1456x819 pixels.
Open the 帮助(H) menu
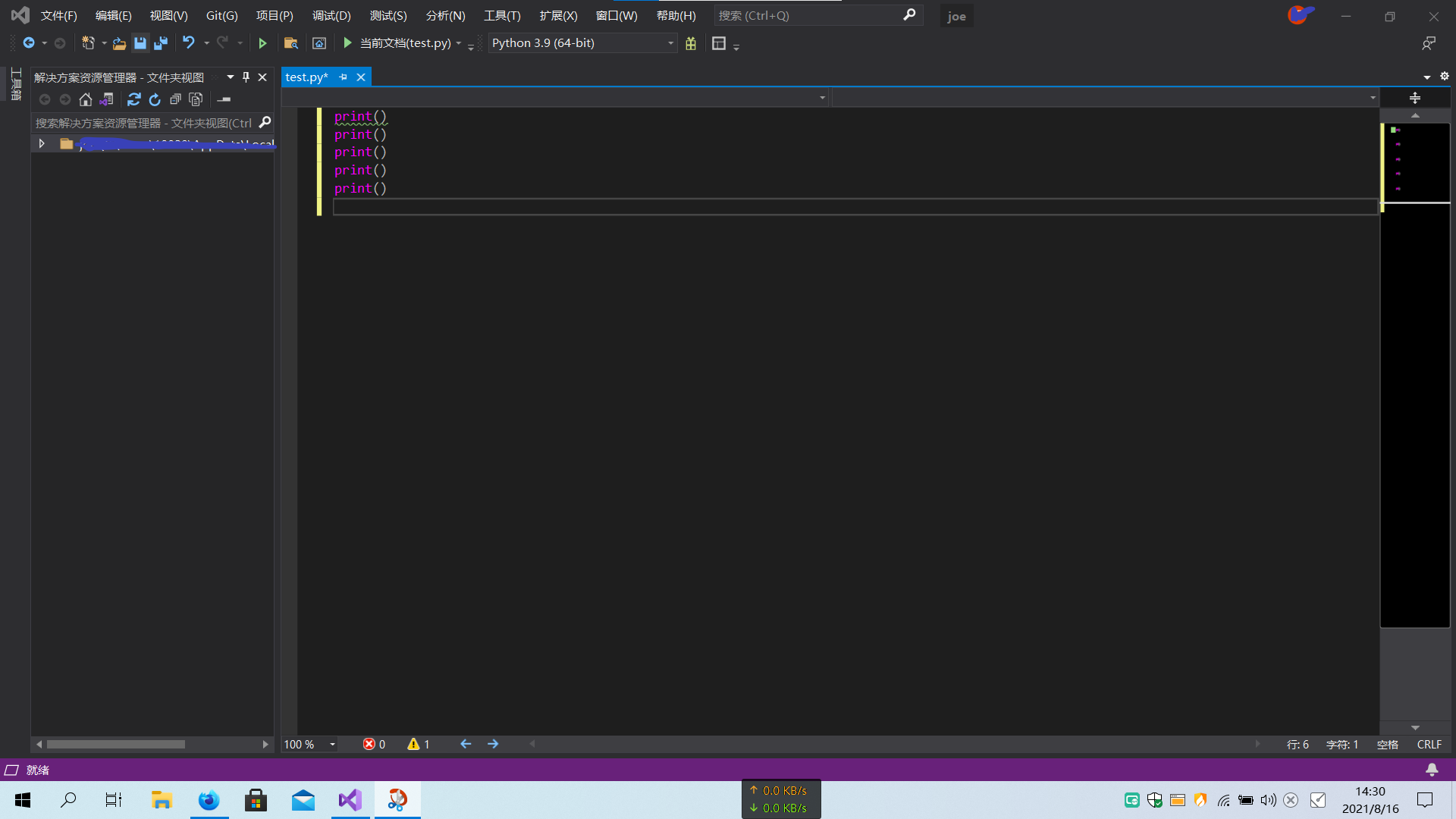676,15
